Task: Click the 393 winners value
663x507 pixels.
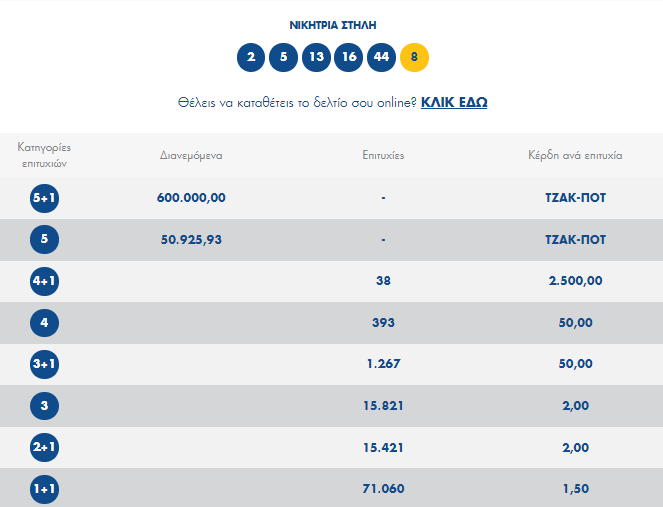Action: click(383, 323)
